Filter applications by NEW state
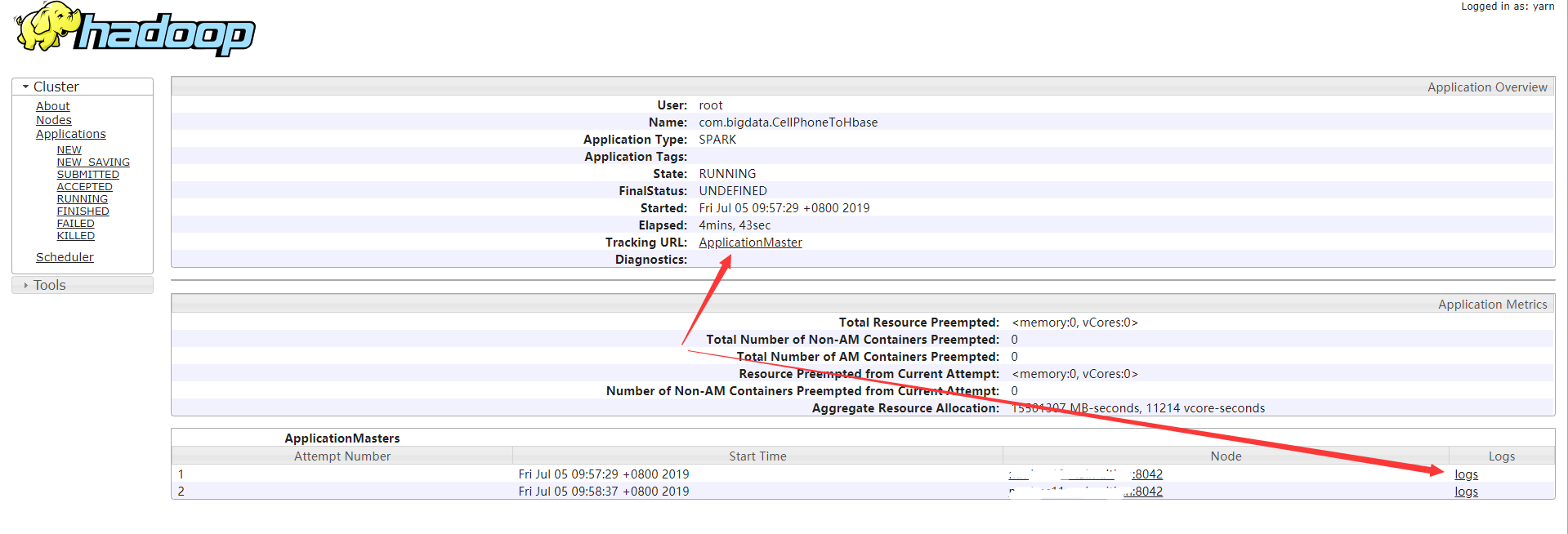The image size is (1568, 534). (x=69, y=150)
